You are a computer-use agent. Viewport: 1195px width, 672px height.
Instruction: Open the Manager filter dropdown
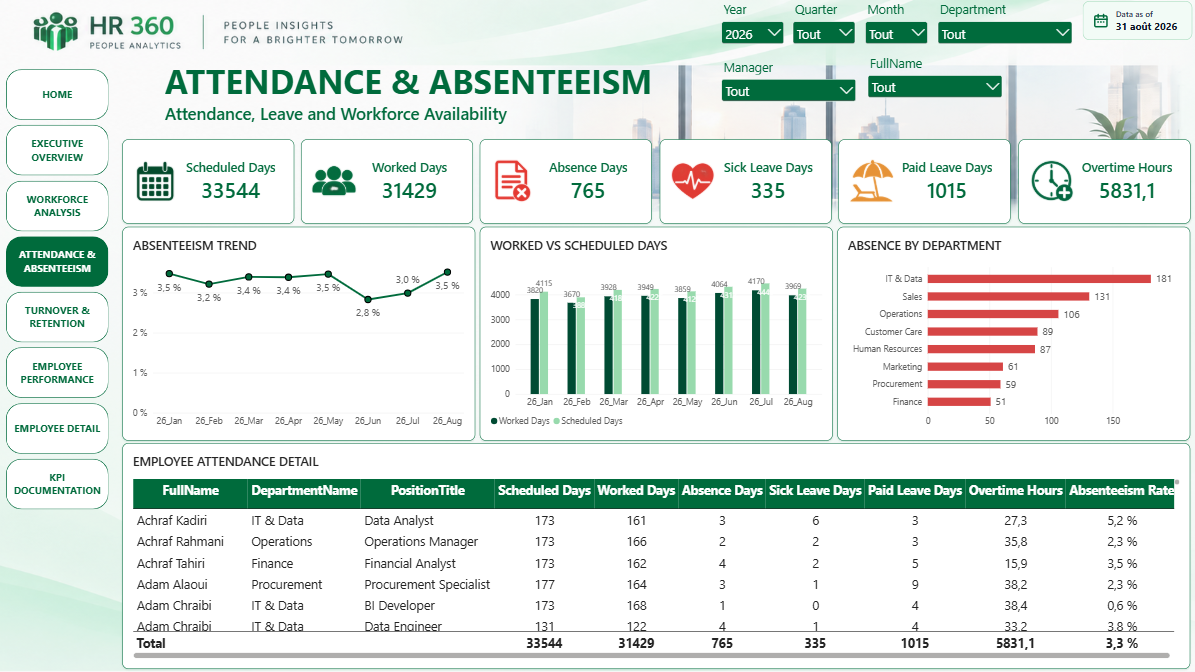pyautogui.click(x=788, y=91)
